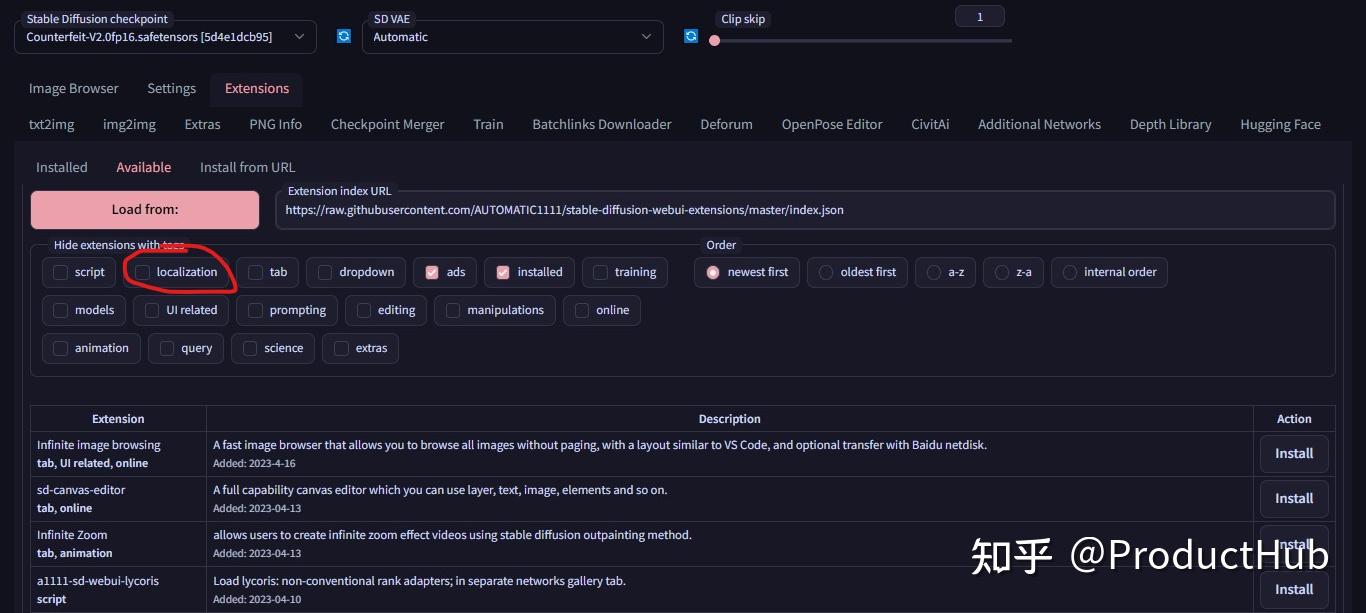This screenshot has height=613, width=1366.
Task: Open the Install from URL tab
Action: coord(247,167)
